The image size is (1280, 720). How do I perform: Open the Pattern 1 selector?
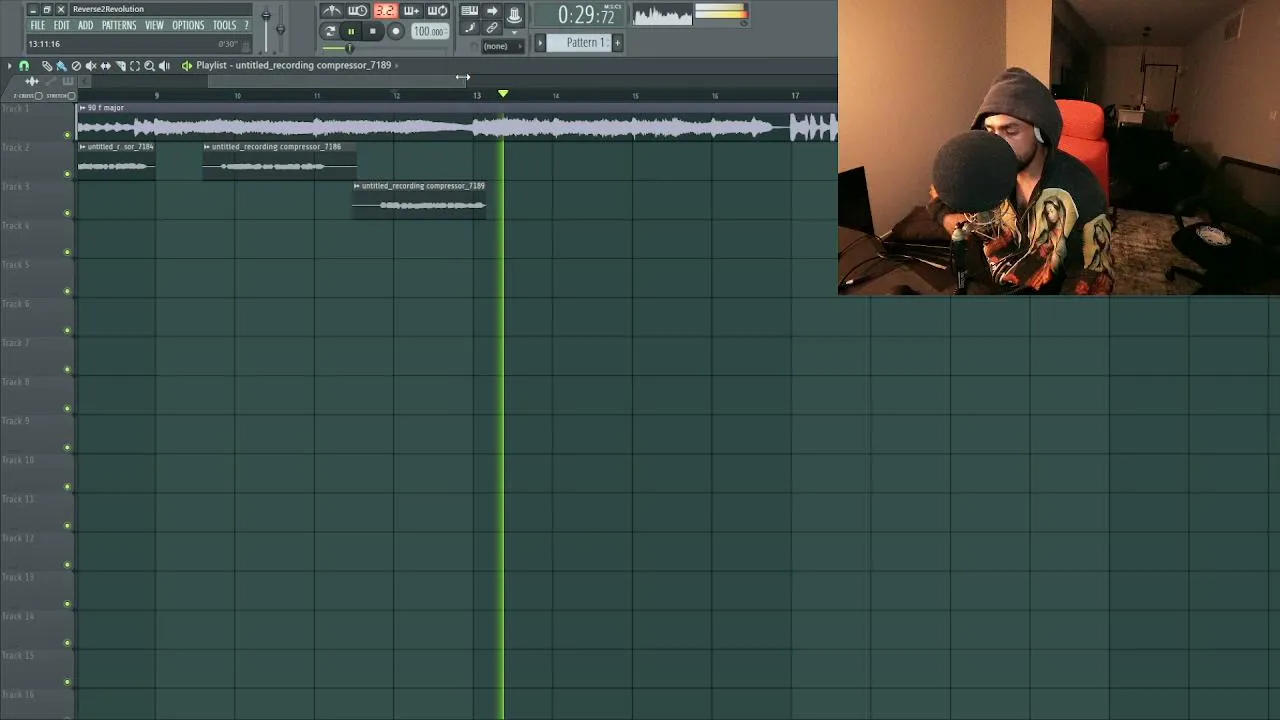(x=579, y=43)
